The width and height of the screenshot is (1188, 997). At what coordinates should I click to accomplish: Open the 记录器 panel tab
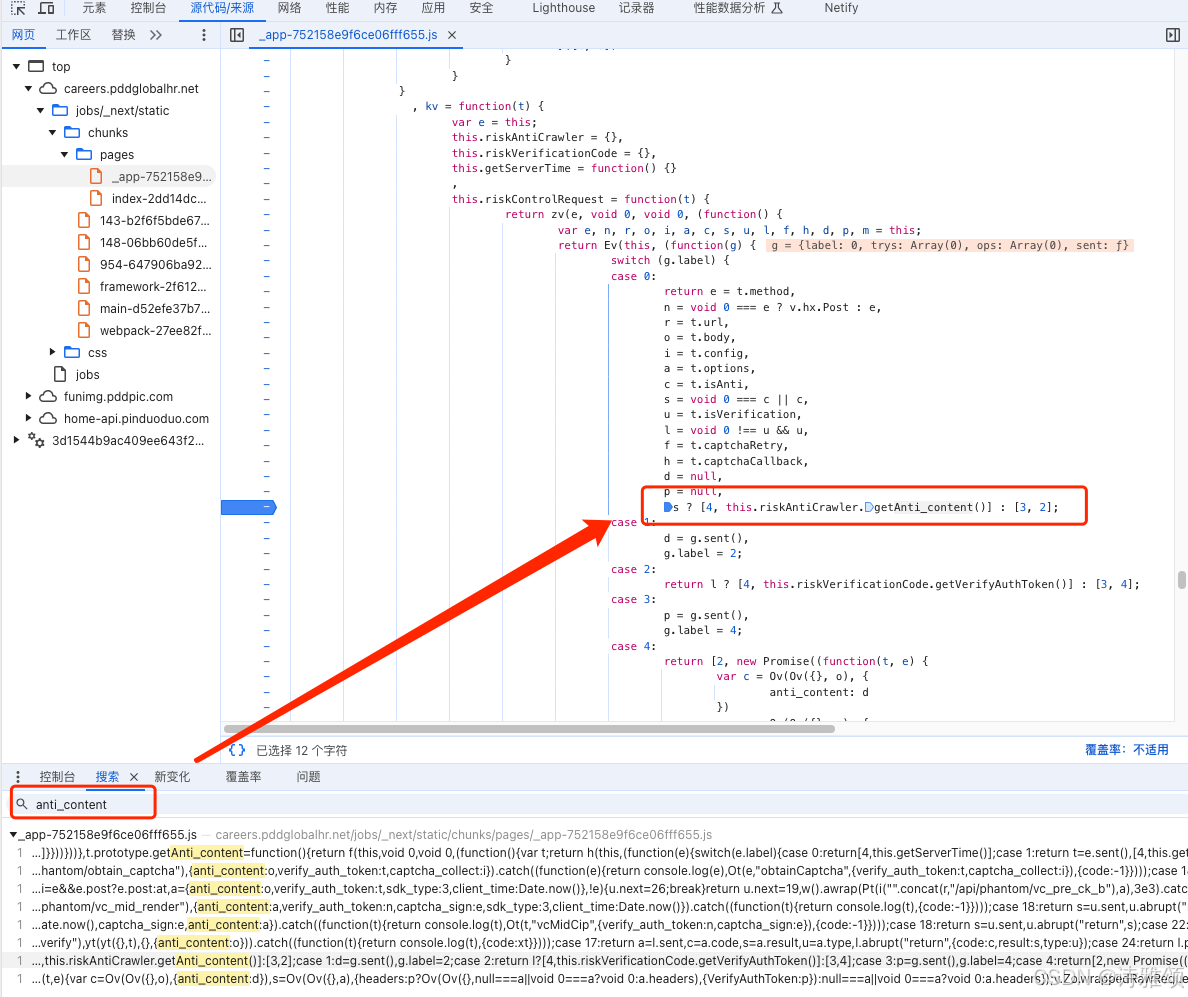click(x=636, y=8)
